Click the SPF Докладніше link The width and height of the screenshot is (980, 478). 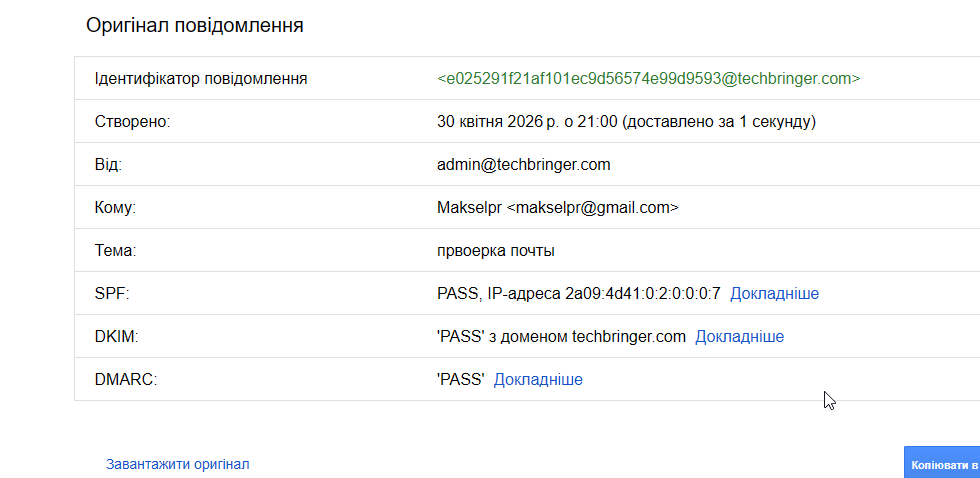tap(774, 293)
